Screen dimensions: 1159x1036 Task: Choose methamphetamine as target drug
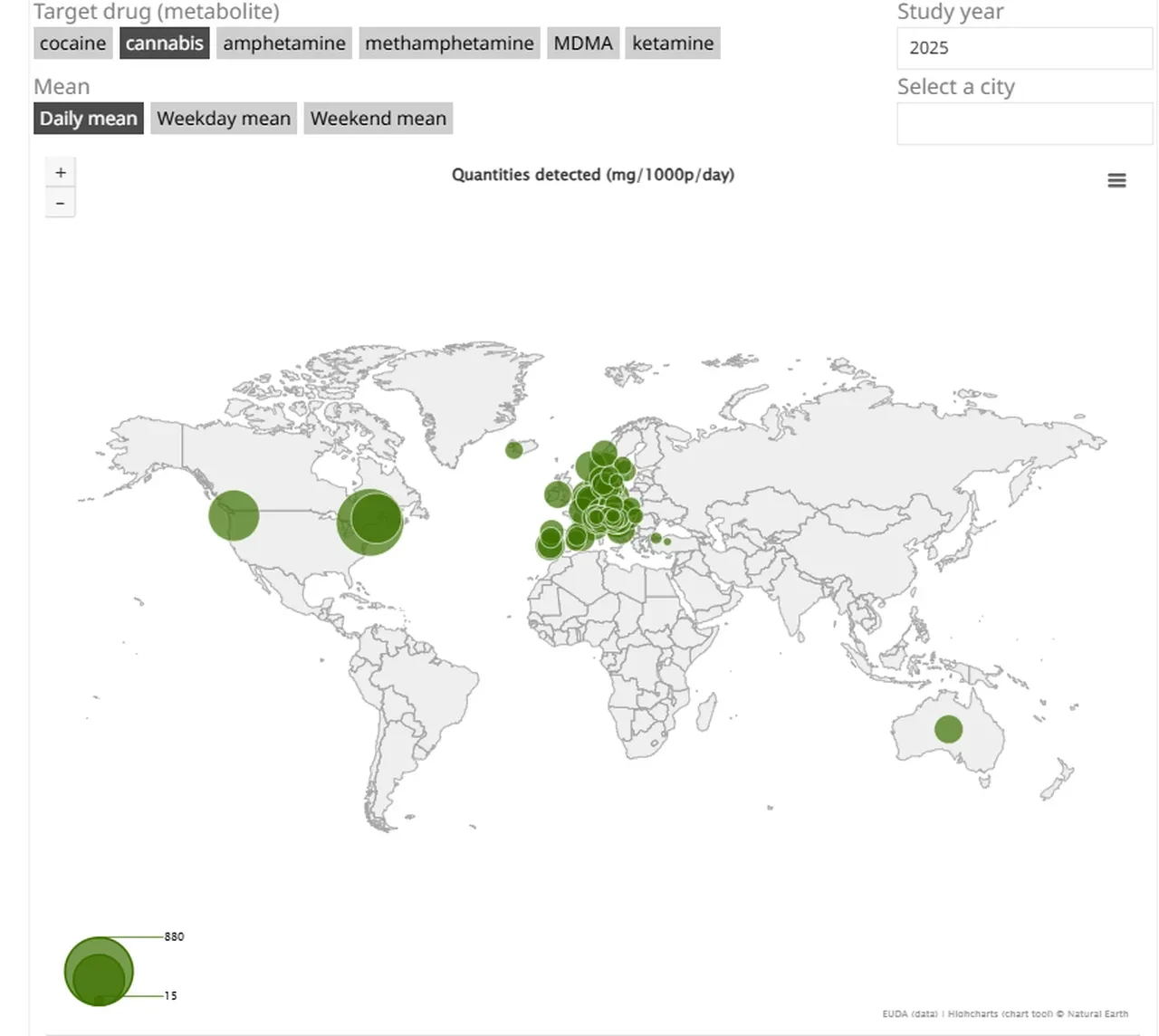(x=449, y=43)
